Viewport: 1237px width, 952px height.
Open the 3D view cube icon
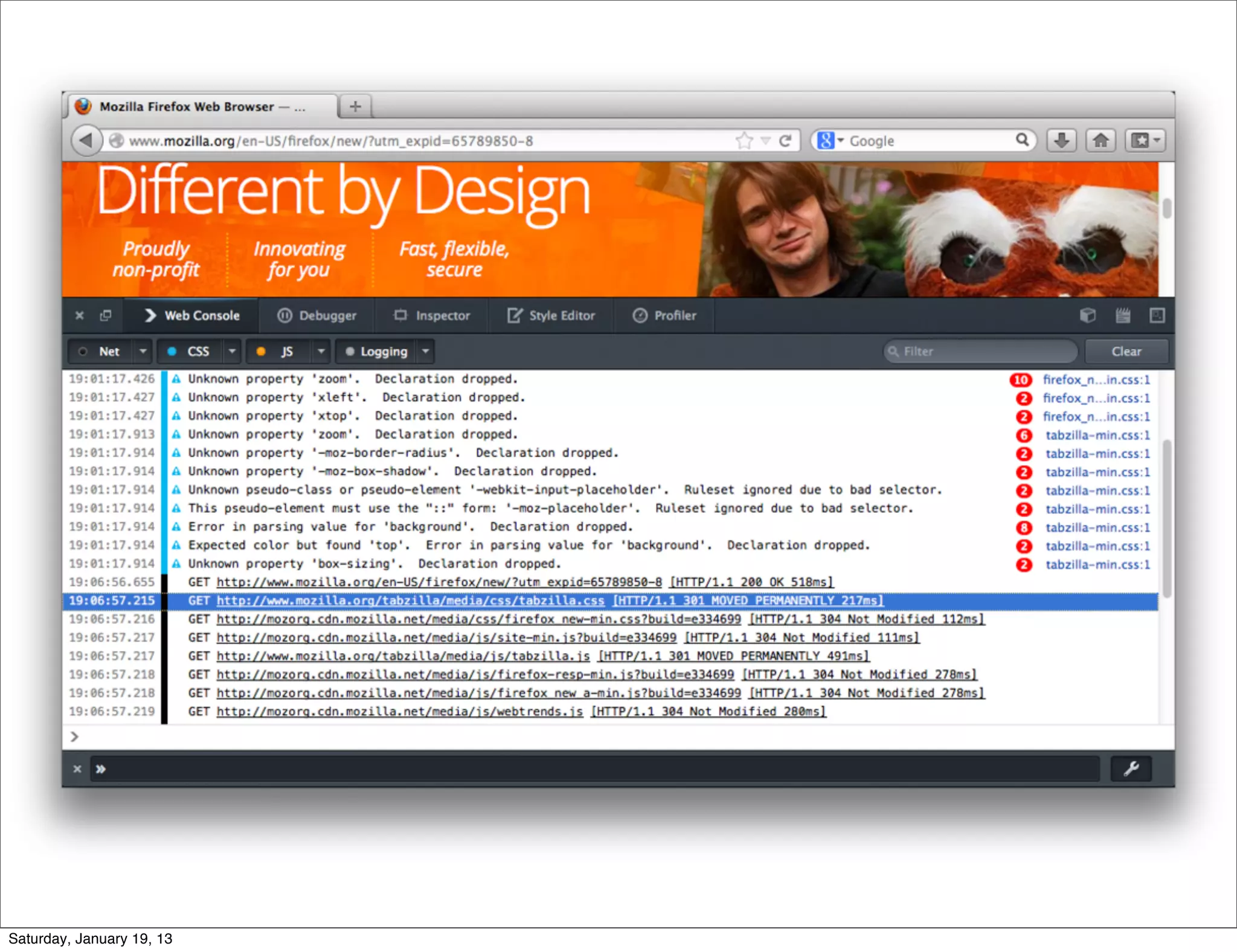[x=1087, y=315]
